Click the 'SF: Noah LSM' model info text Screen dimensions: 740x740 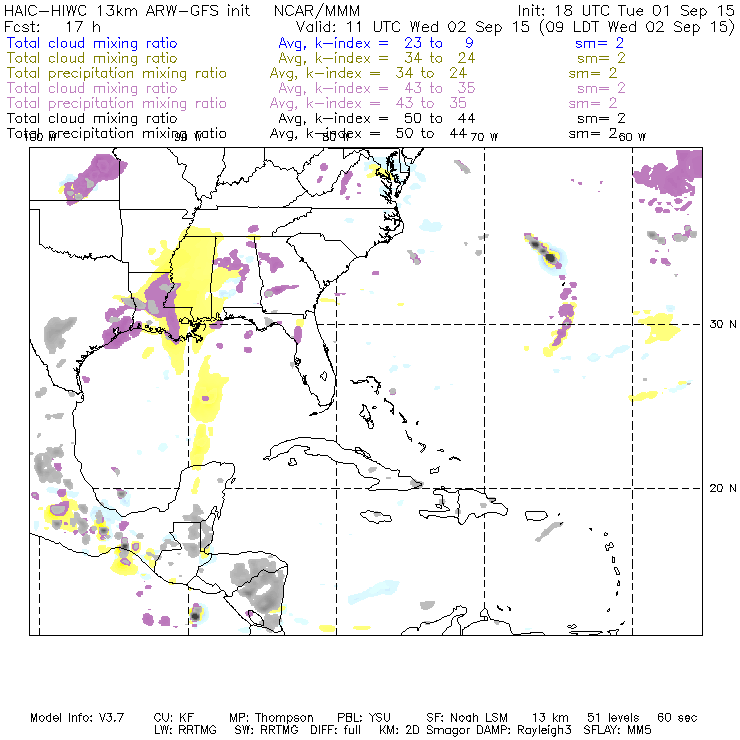pos(467,718)
